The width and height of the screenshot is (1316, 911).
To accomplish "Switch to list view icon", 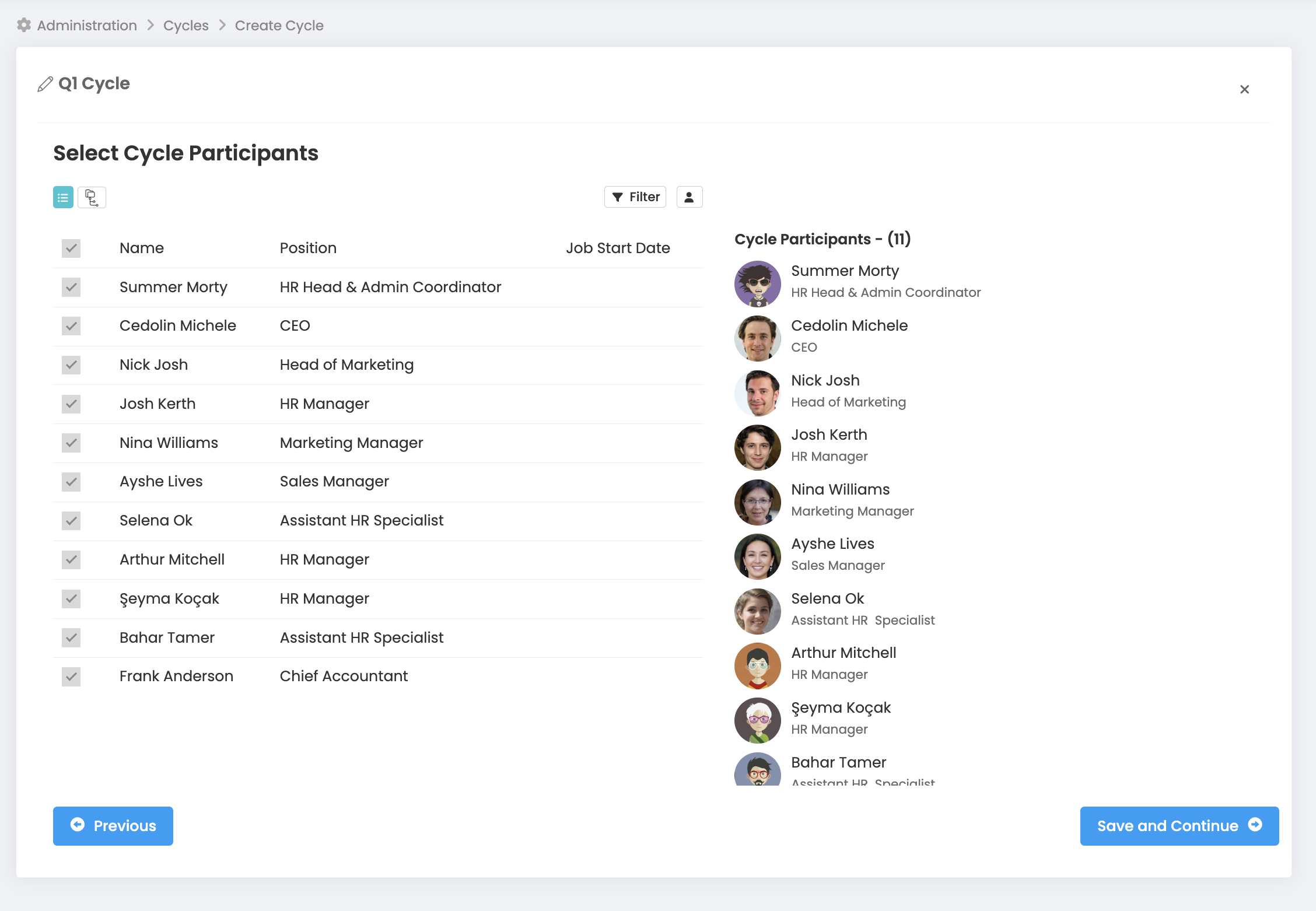I will 63,198.
